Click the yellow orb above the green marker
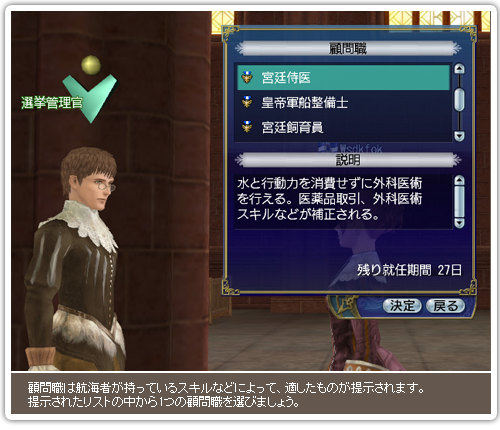The width and height of the screenshot is (500, 430). click(x=91, y=65)
